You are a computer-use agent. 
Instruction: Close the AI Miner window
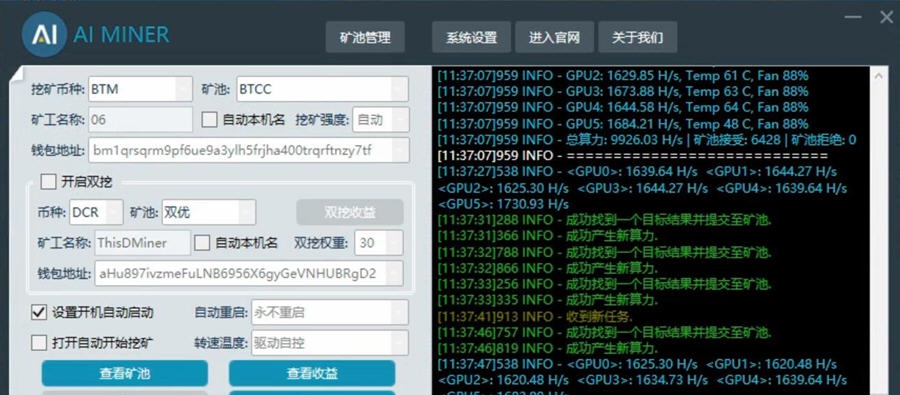(886, 17)
